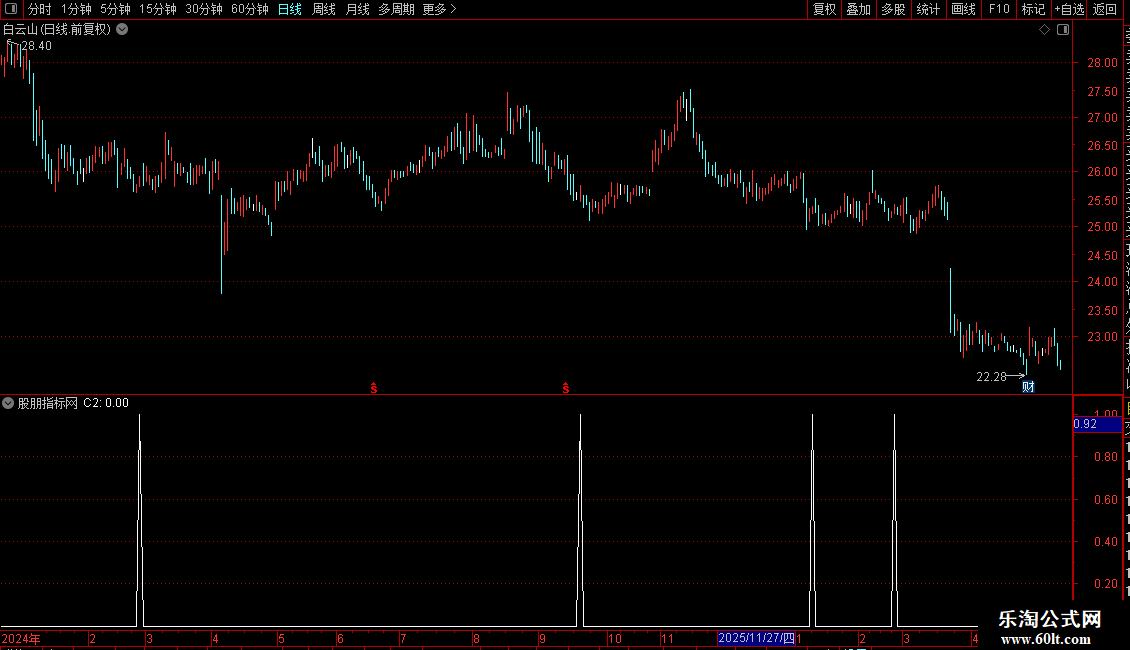Open the 画线 drawing tools
Screen dimensions: 1130x650
(x=964, y=9)
